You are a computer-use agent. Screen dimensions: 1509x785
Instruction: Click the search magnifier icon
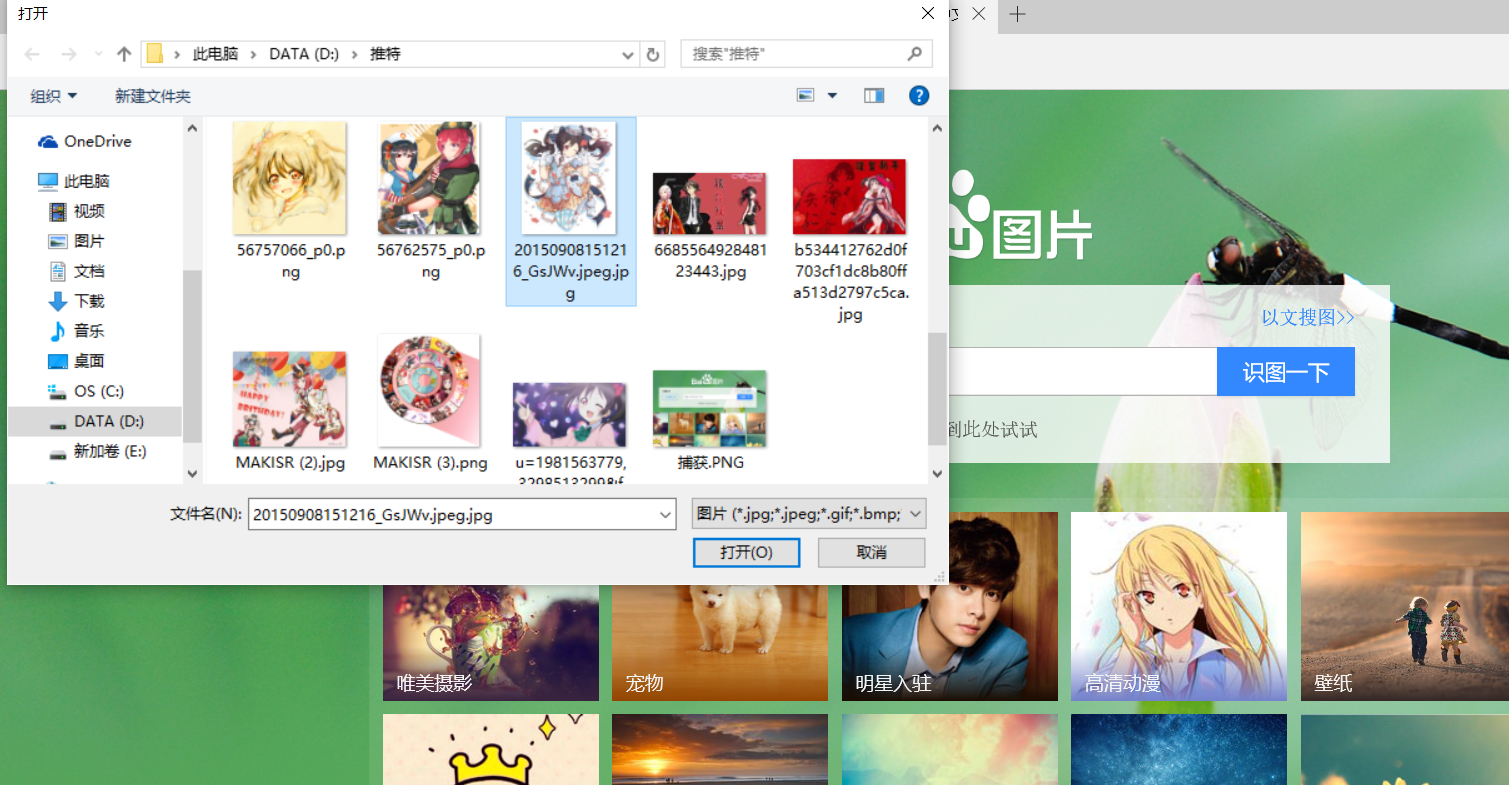click(914, 53)
